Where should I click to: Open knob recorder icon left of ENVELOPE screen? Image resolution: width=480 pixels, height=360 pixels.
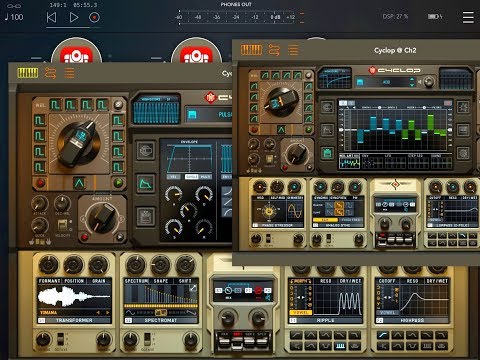point(146,151)
